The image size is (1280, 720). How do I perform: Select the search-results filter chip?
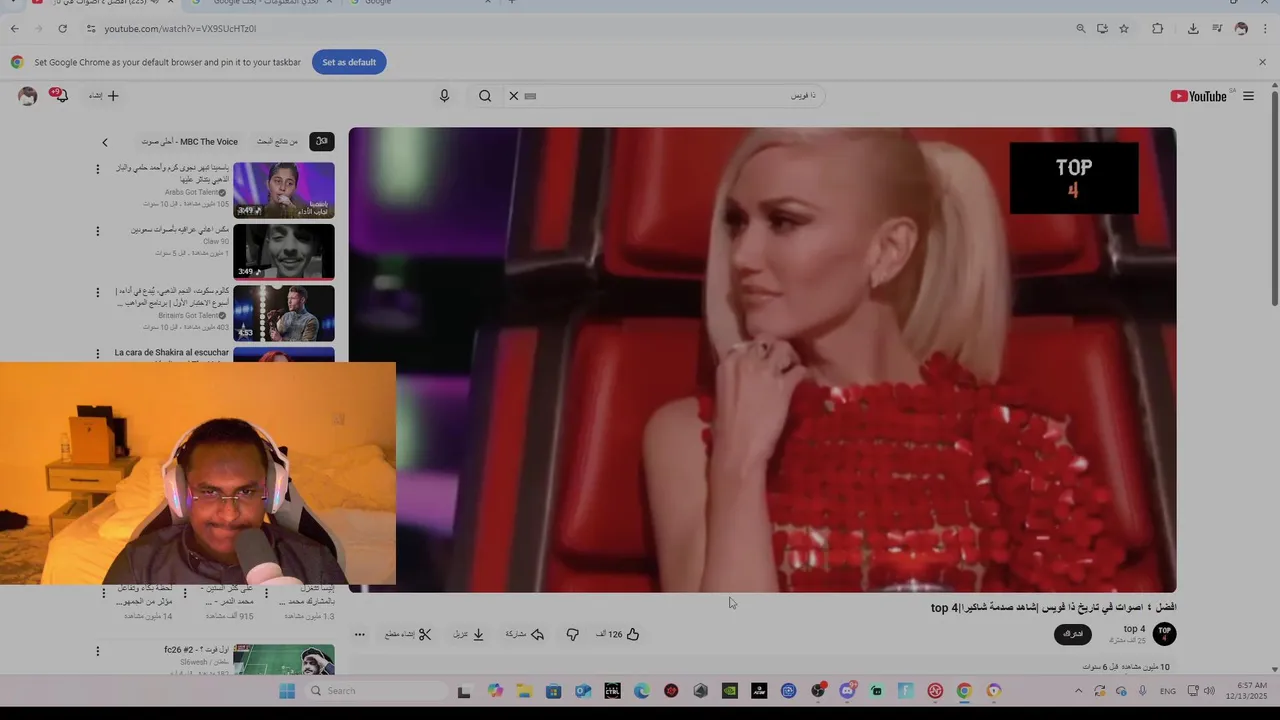277,142
